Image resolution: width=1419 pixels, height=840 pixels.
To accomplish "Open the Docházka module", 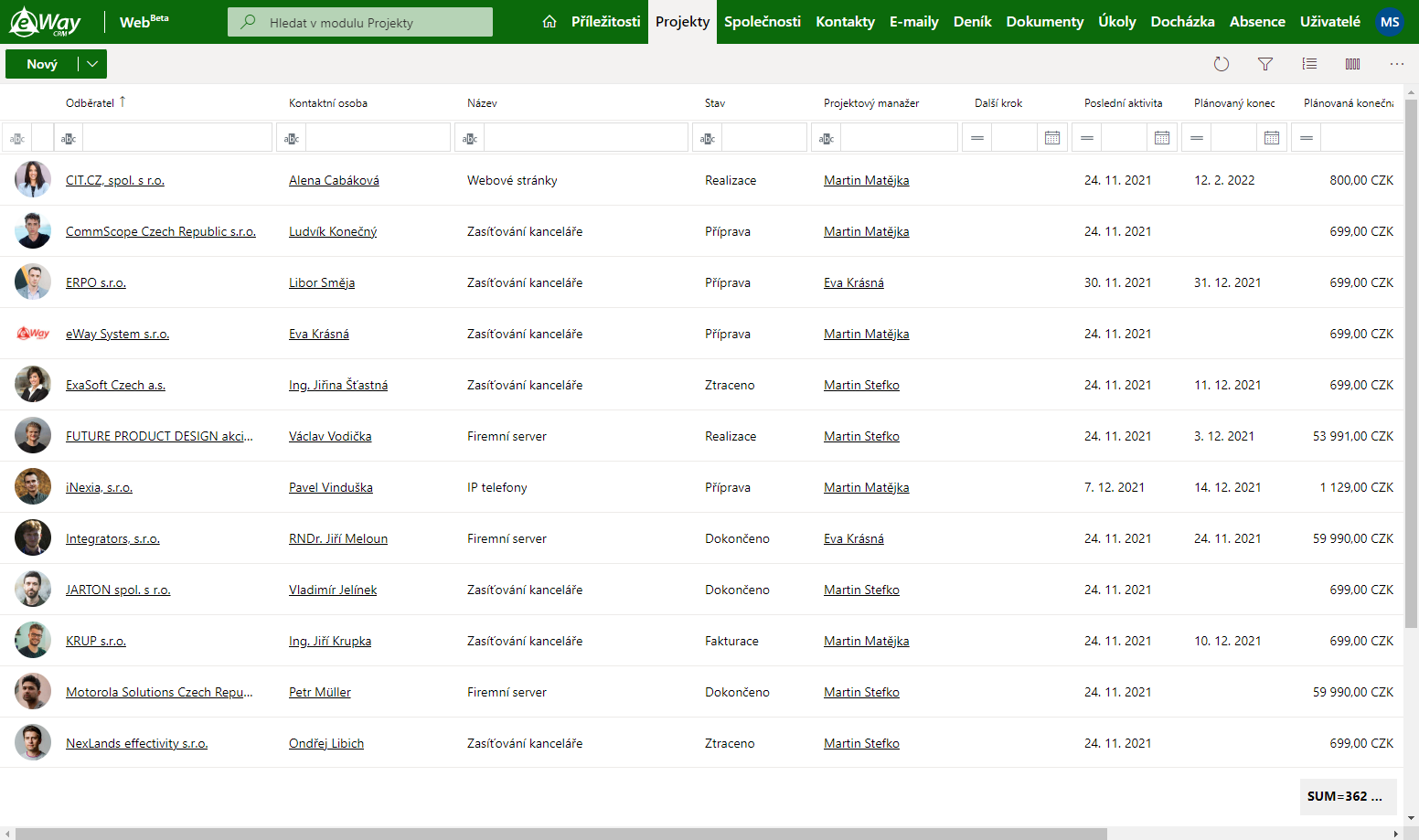I will 1183,22.
